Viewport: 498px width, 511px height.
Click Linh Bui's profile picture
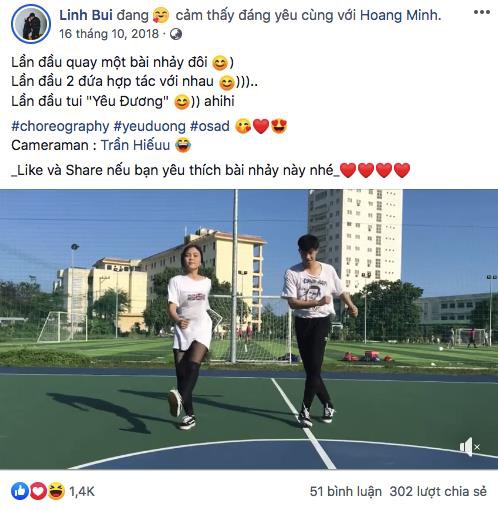click(x=31, y=24)
